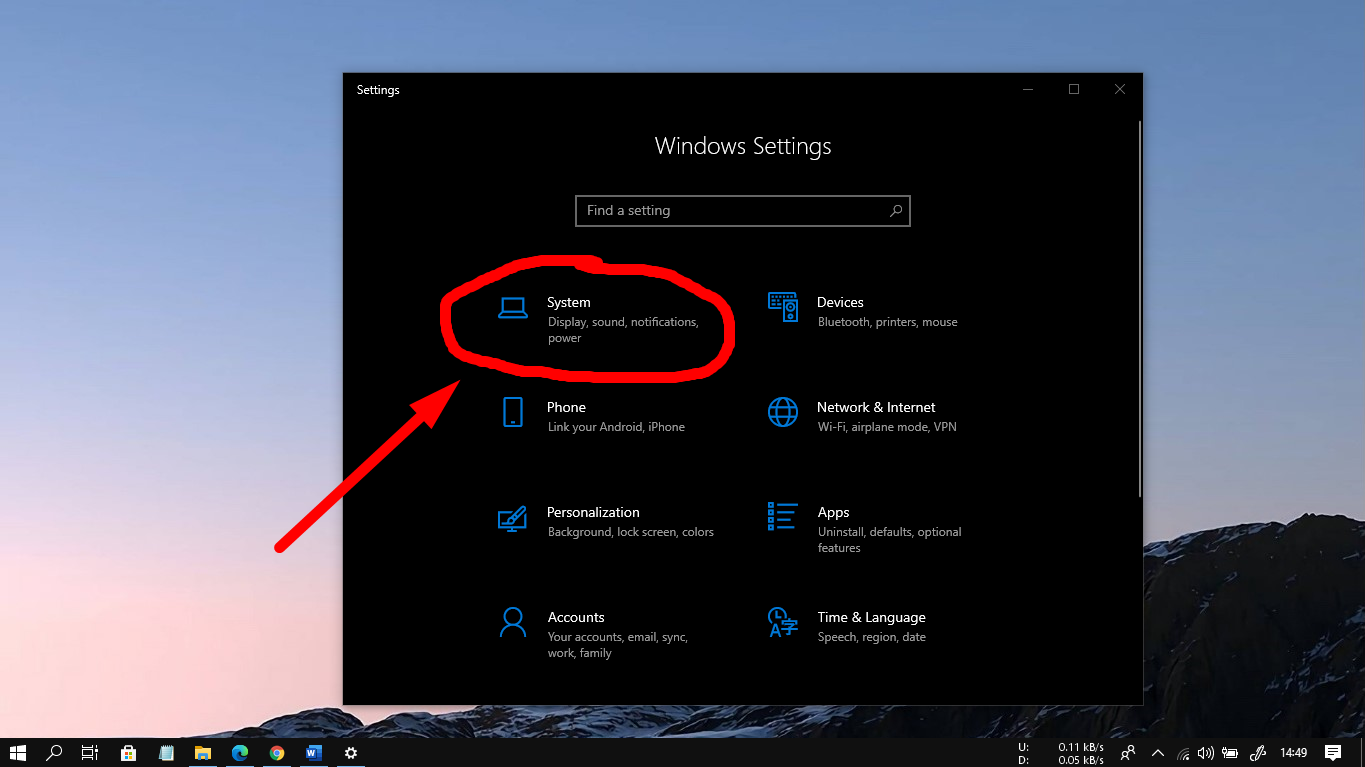
Task: Launch Microsoft Store from the taskbar
Action: click(128, 753)
